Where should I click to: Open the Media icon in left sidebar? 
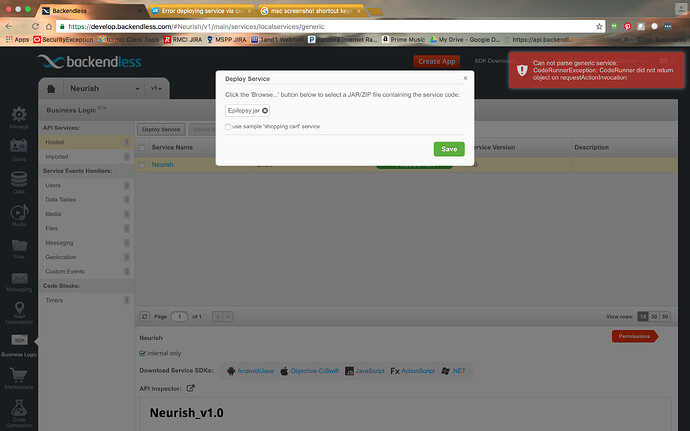[19, 212]
